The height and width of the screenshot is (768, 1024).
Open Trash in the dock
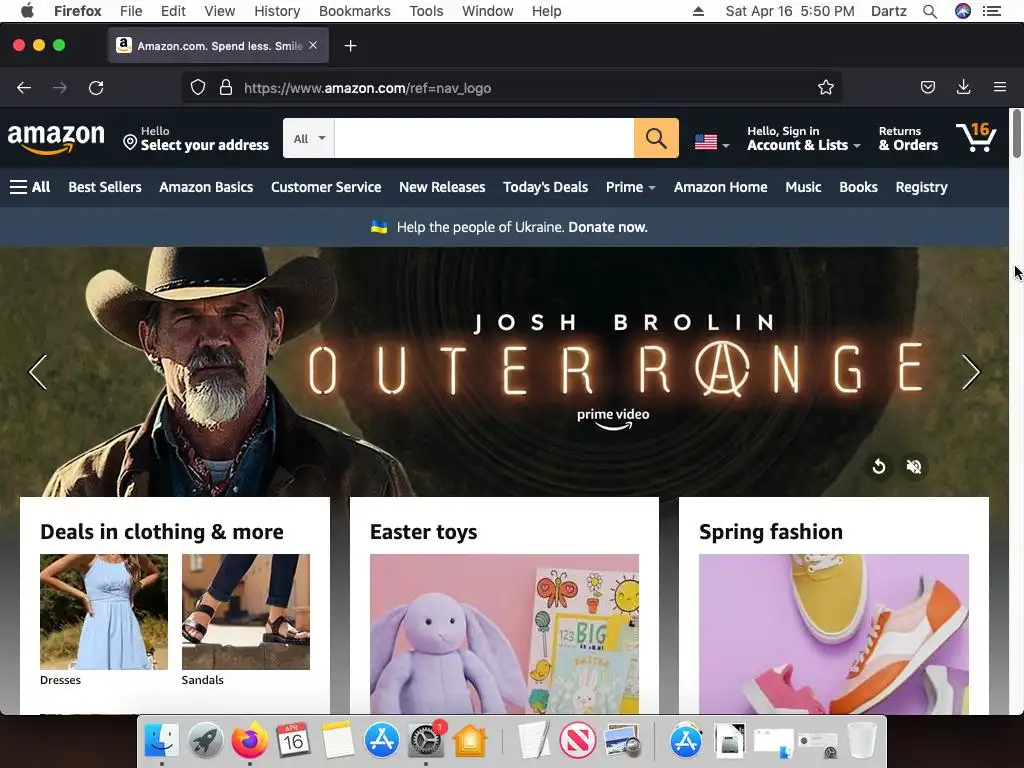coord(862,741)
